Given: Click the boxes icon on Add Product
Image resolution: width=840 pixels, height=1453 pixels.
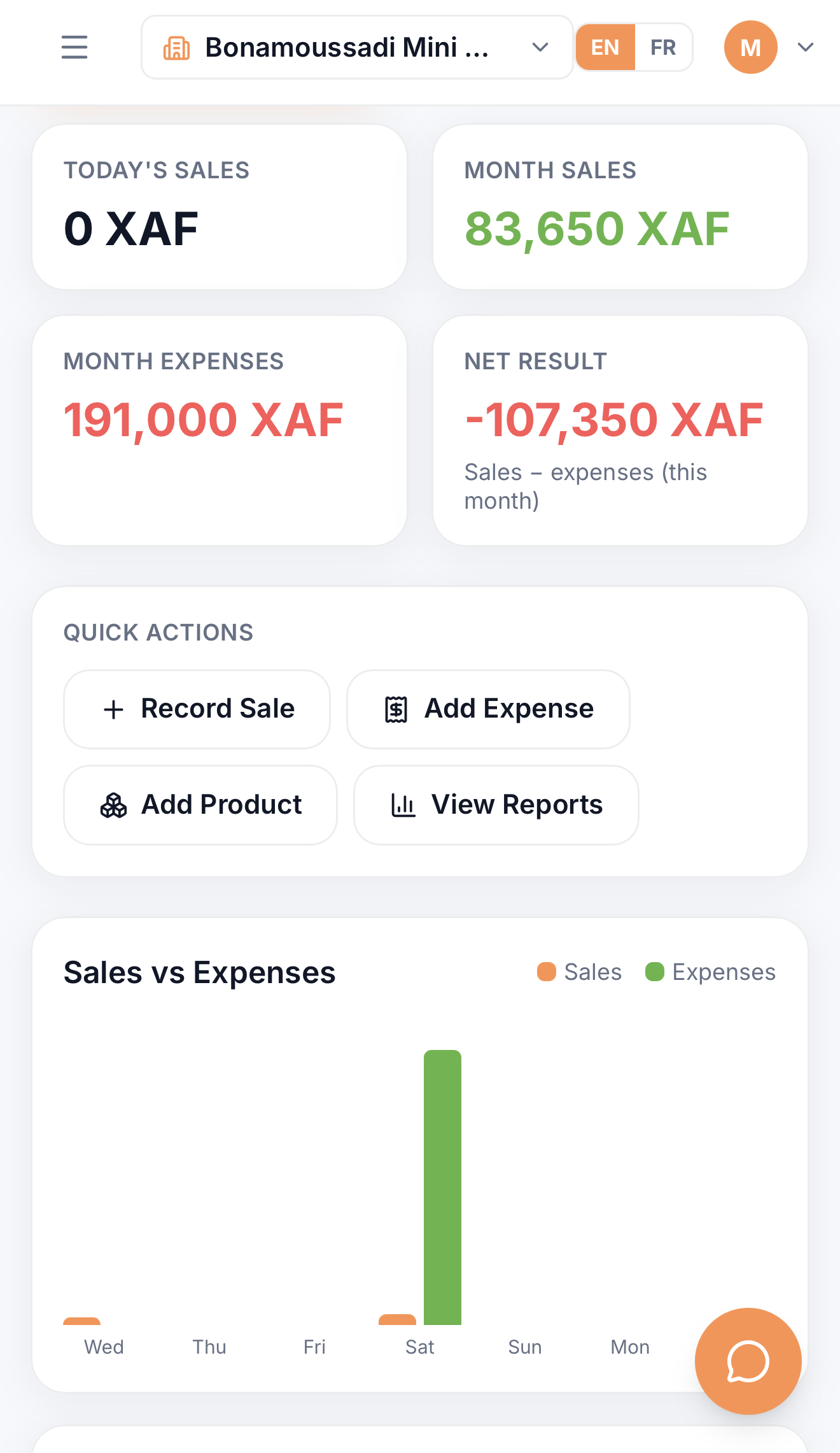Looking at the screenshot, I should pos(113,805).
